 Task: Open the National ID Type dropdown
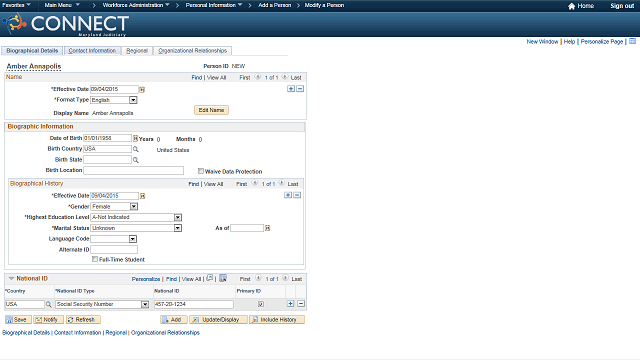(145, 304)
